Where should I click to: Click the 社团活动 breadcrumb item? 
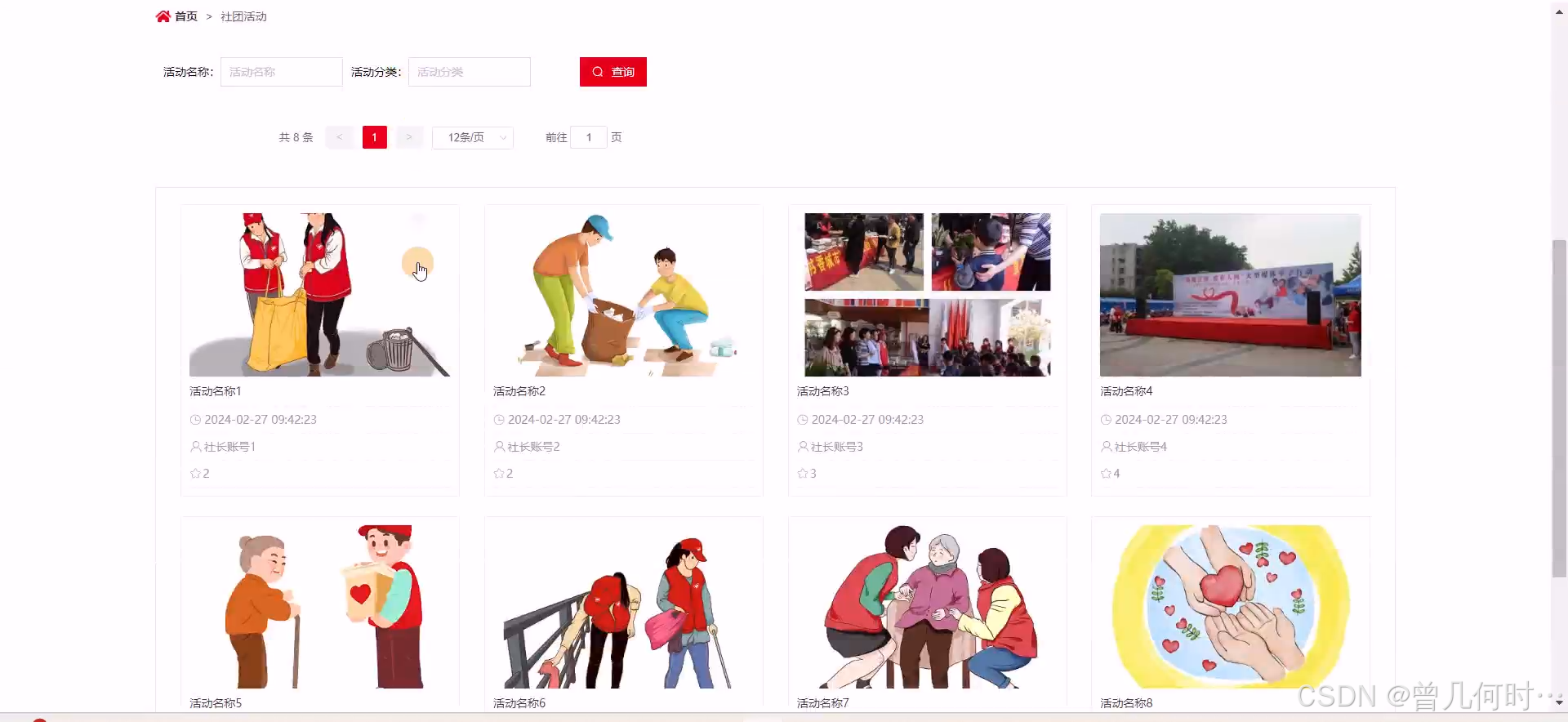(x=243, y=16)
